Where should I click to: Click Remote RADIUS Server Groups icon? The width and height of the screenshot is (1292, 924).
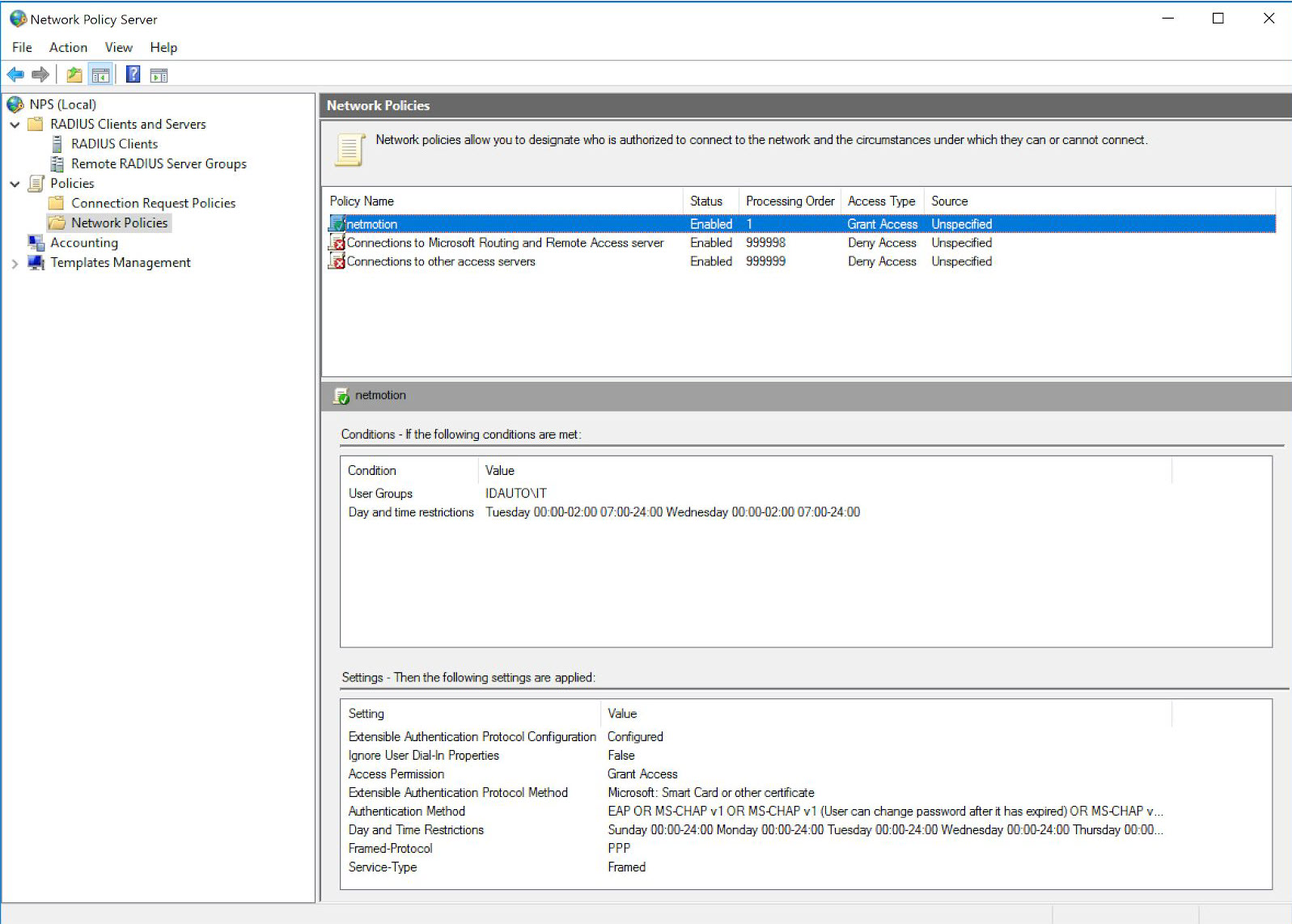(57, 163)
